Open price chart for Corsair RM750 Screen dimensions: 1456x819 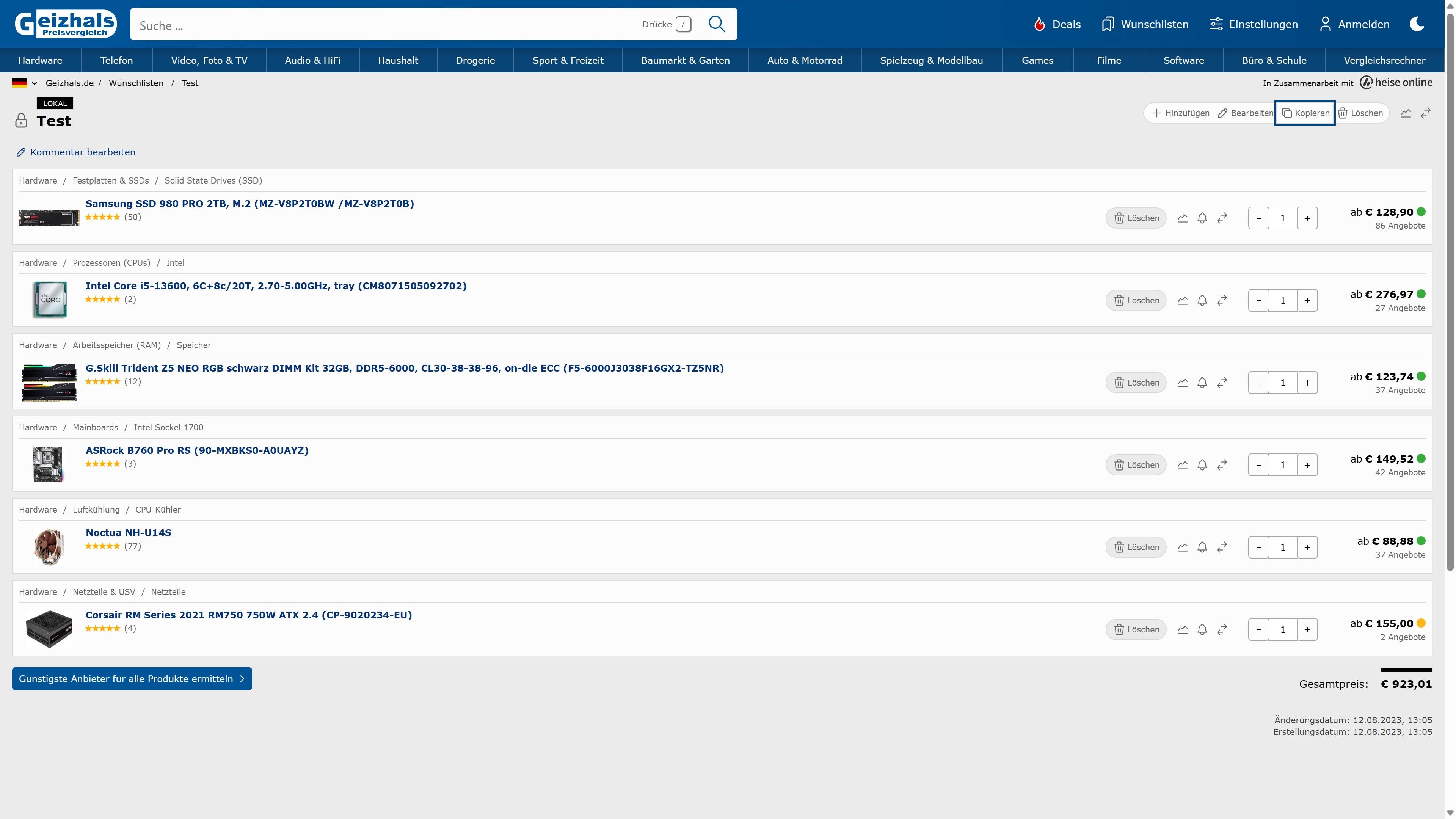point(1183,630)
